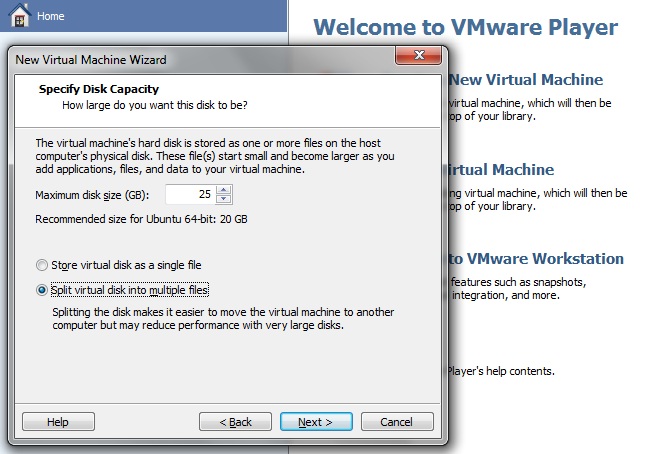Viewport: 667px width, 454px height.
Task: Click 'Recommended size for Ubuntu 64-bit: 20 GB'
Action: pos(141,219)
